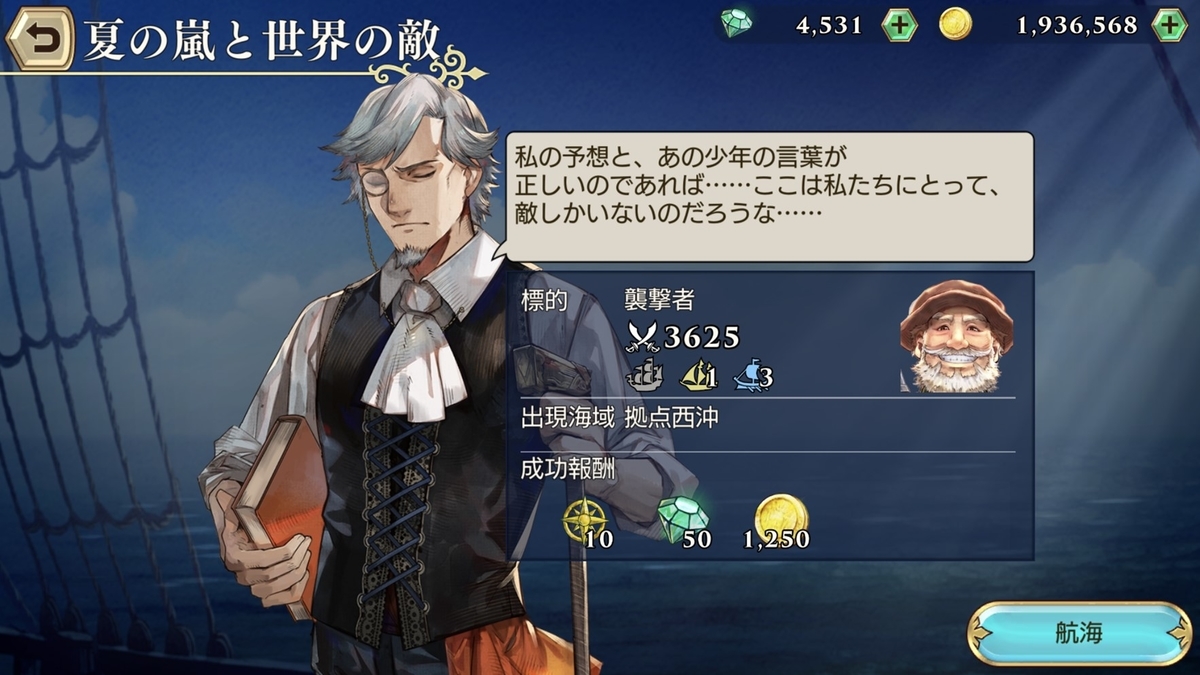Tap the 1,936,568 gold amount
This screenshot has height=675, width=1200.
click(x=1076, y=26)
